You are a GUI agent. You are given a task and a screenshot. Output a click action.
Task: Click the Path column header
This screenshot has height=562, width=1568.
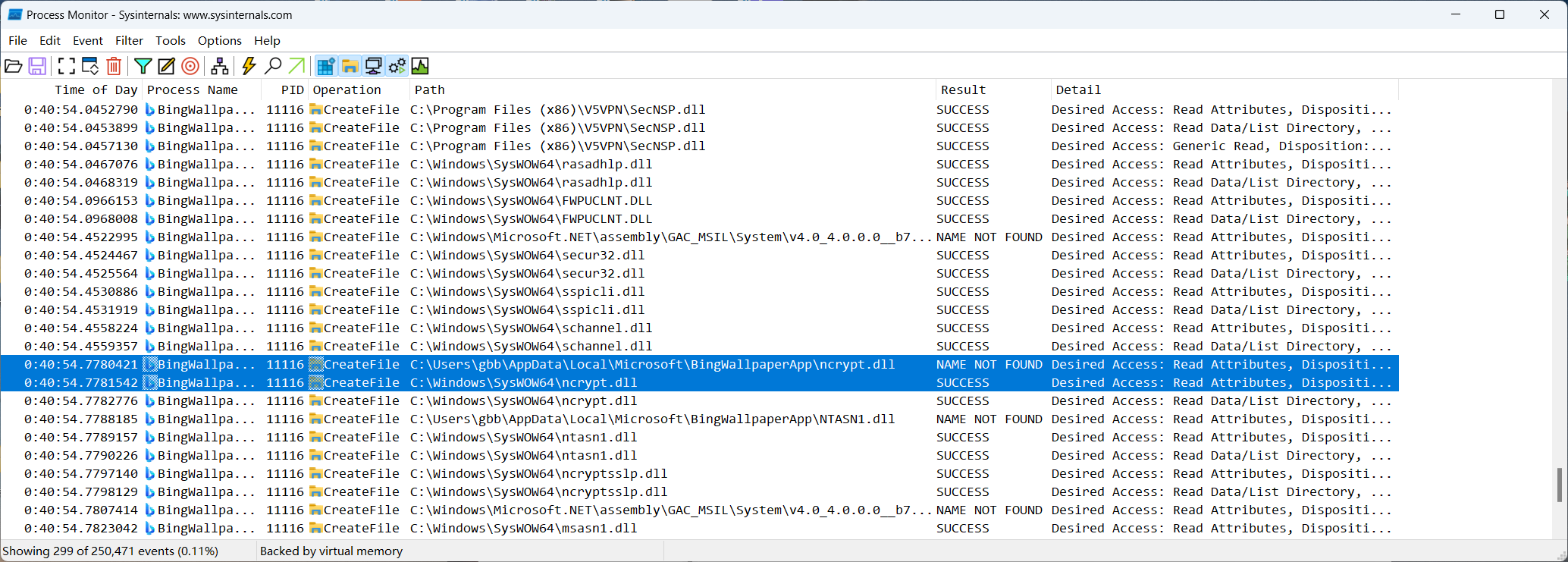673,89
